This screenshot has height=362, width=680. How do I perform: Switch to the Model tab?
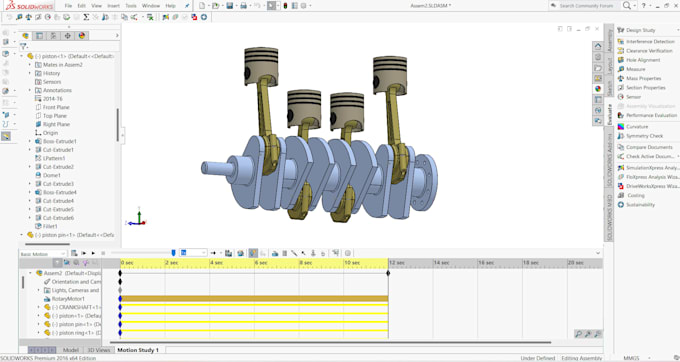[71, 350]
